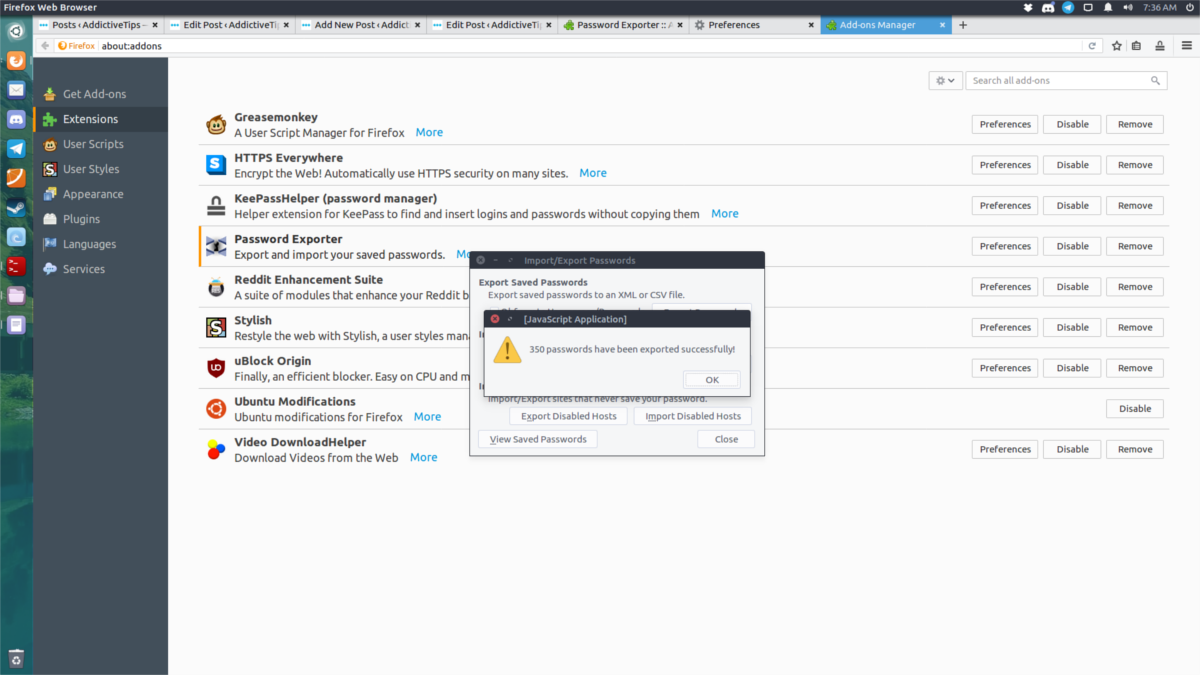Screen dimensions: 1200x675
Task: Select Get Add-ons in the sidebar
Action: coord(100,94)
